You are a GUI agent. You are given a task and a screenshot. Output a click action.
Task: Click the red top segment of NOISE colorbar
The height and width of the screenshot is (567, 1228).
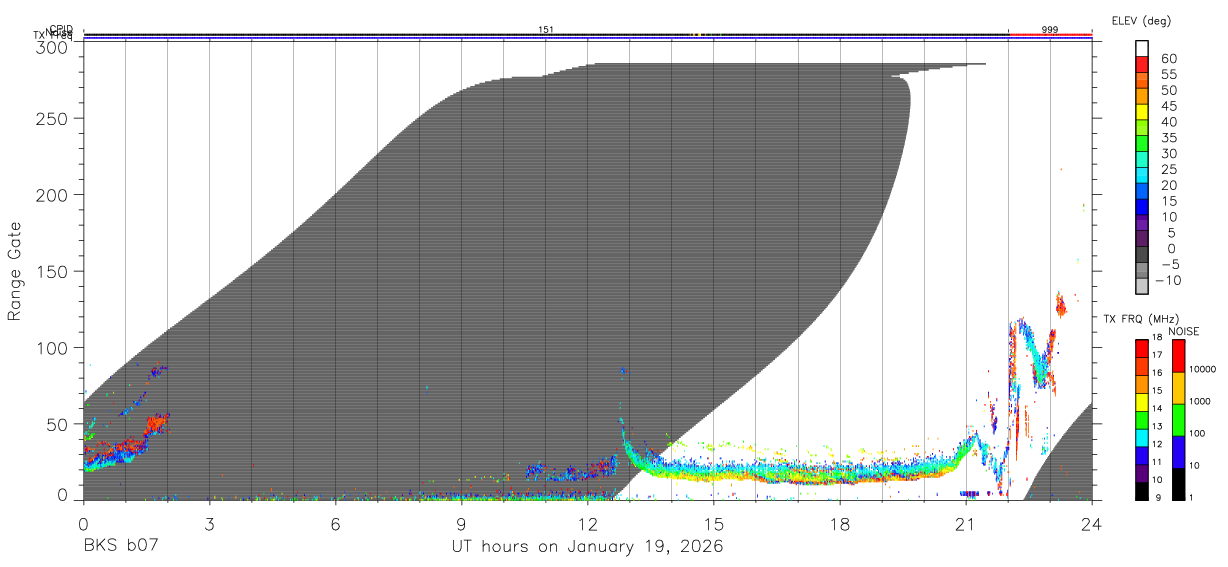(x=1177, y=355)
